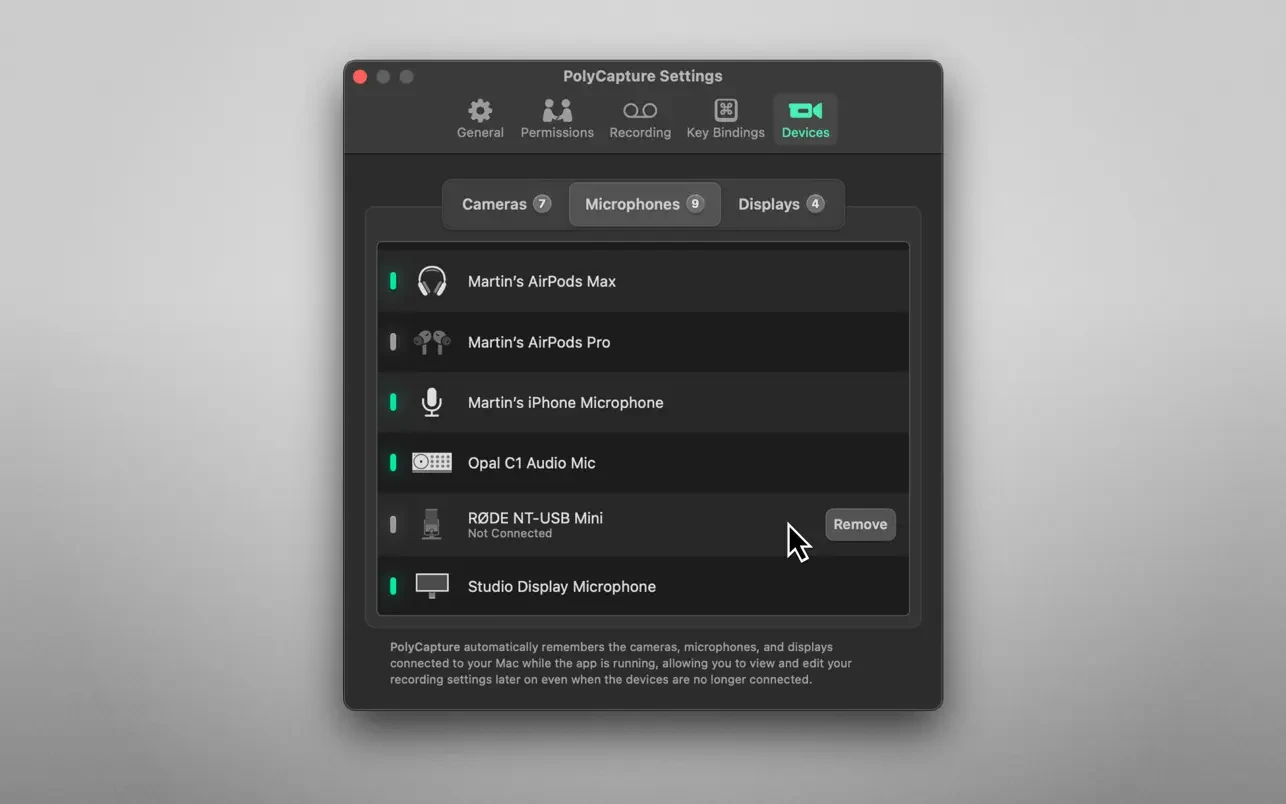Click the Studio Display monitor icon

point(432,586)
